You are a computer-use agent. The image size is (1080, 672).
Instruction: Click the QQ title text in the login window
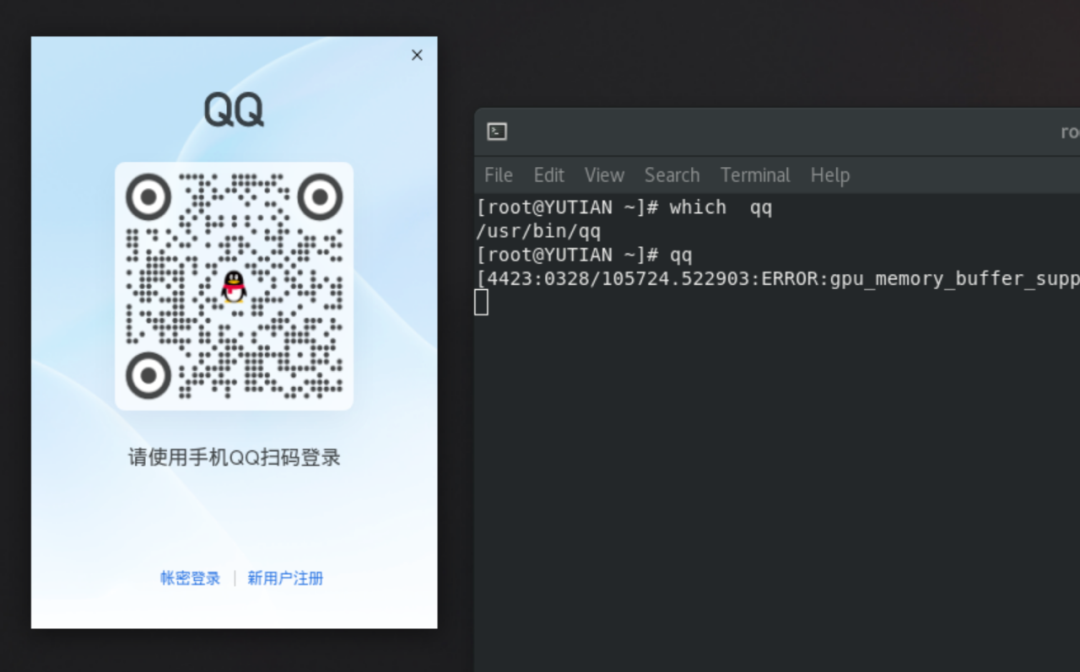point(233,109)
